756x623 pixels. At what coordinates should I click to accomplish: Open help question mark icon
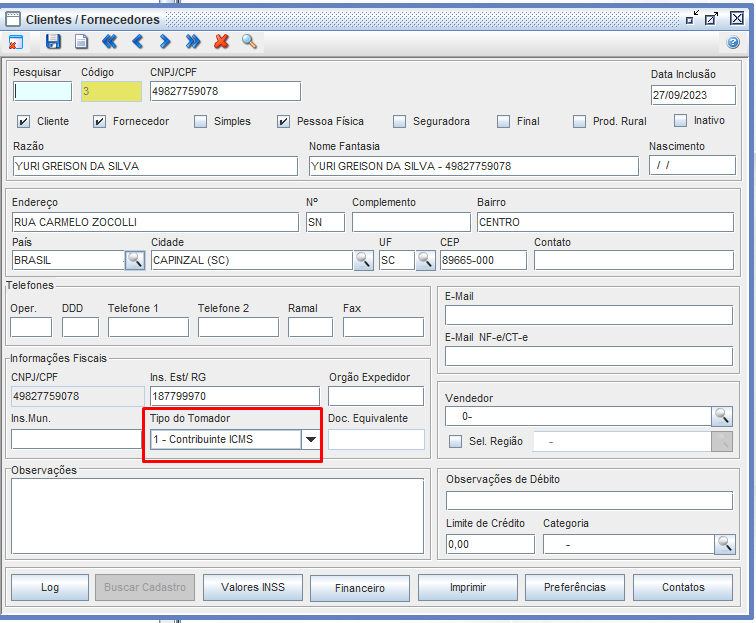point(733,42)
